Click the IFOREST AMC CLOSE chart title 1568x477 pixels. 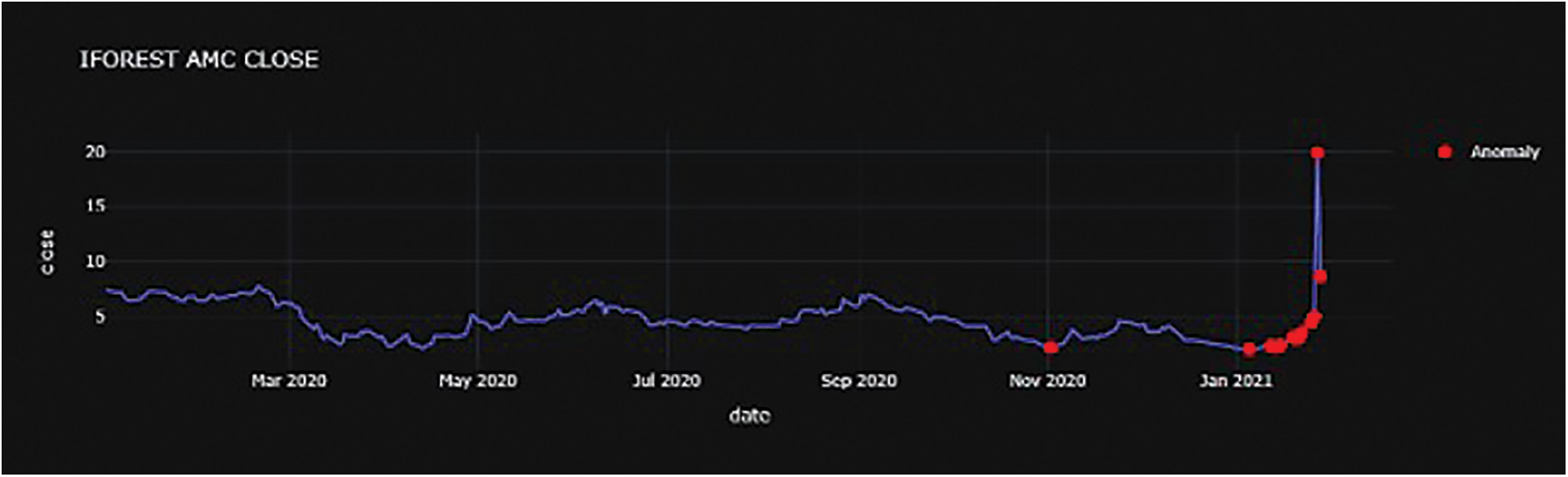click(x=199, y=59)
